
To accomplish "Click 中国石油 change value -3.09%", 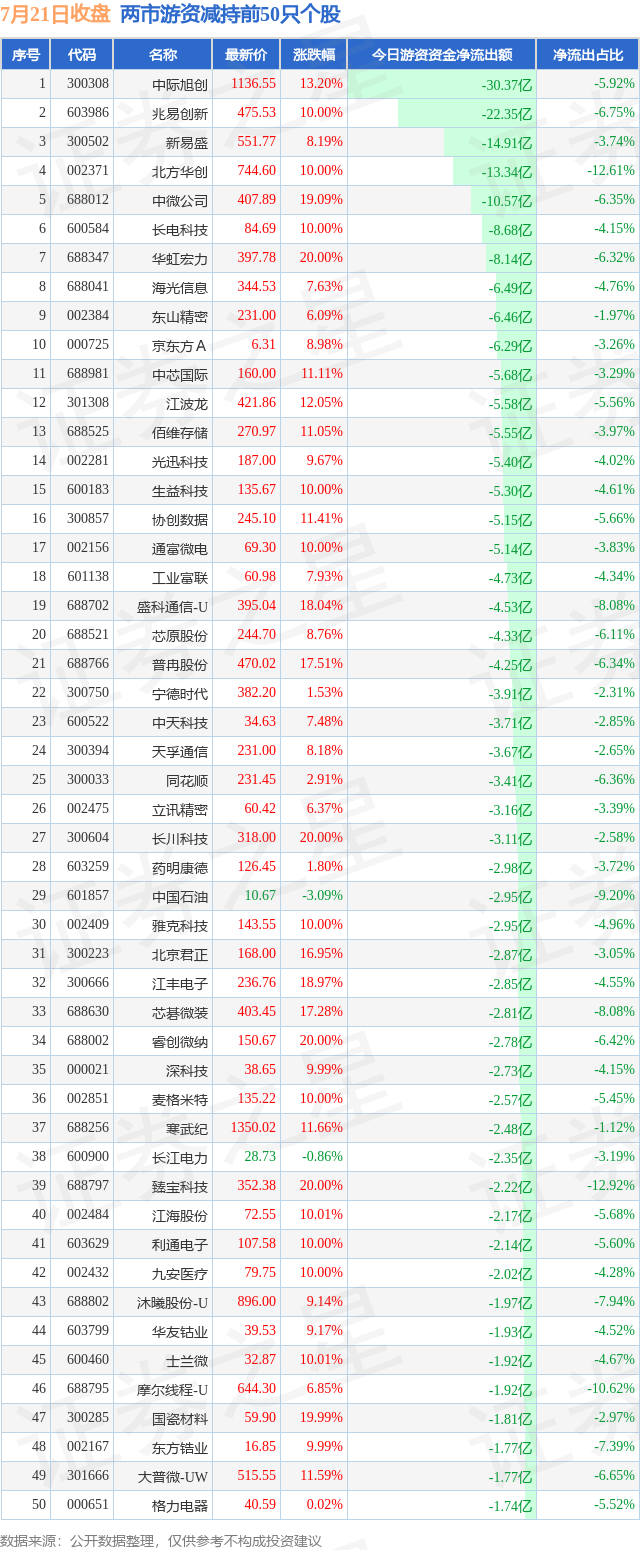I will click(321, 895).
